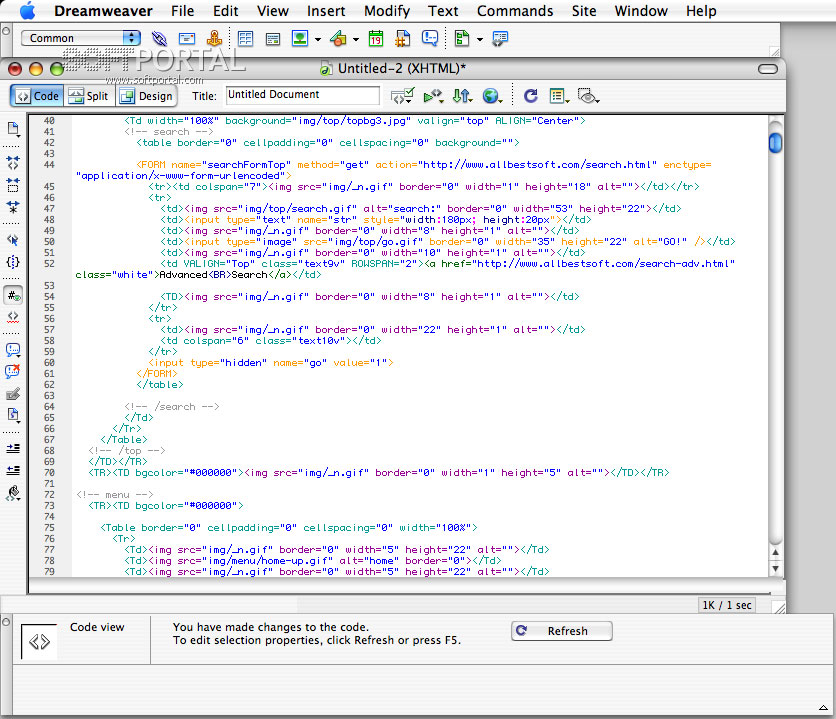
Task: Click the Refresh button in Properties panel
Action: pos(562,631)
